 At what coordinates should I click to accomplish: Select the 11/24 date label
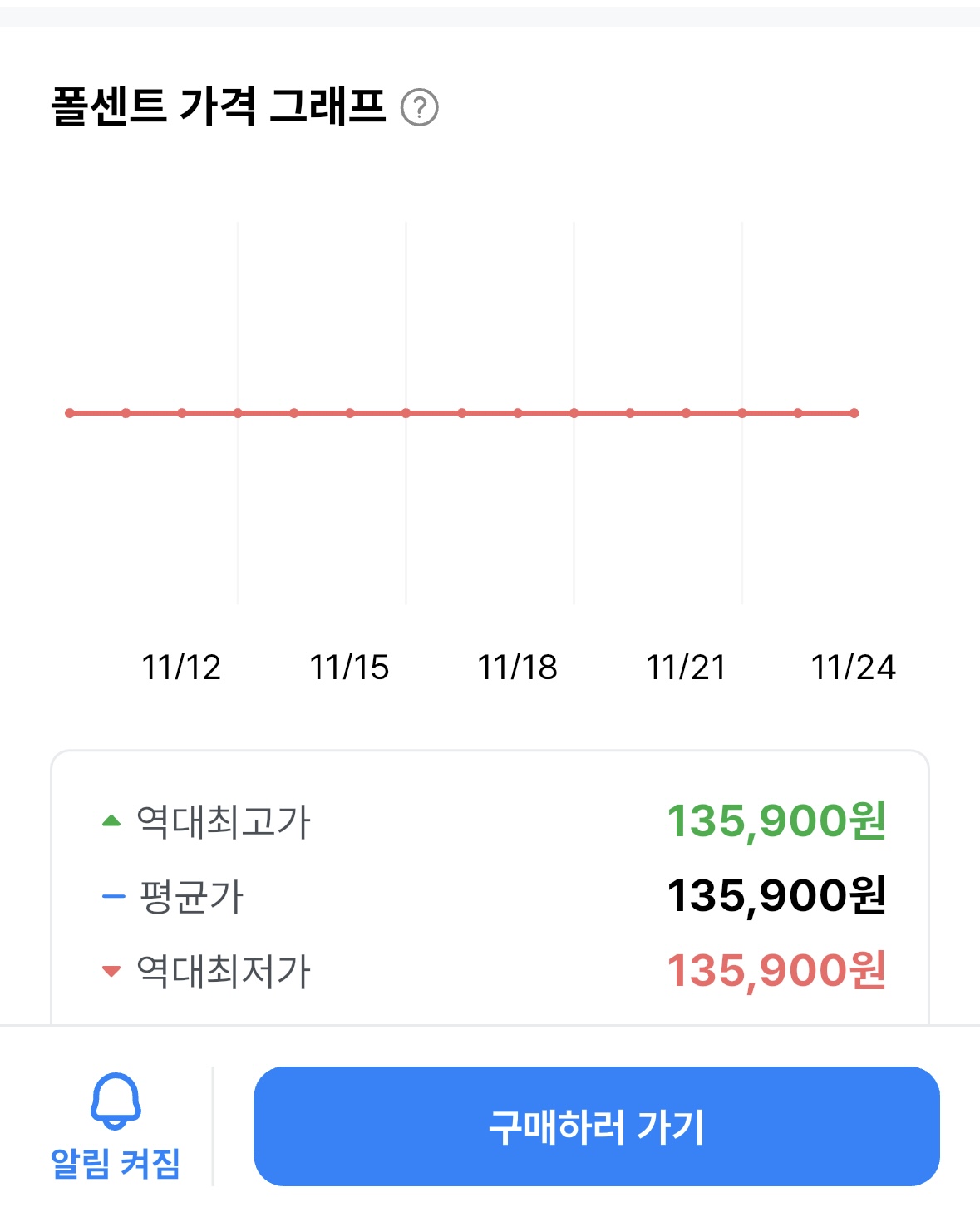click(852, 666)
